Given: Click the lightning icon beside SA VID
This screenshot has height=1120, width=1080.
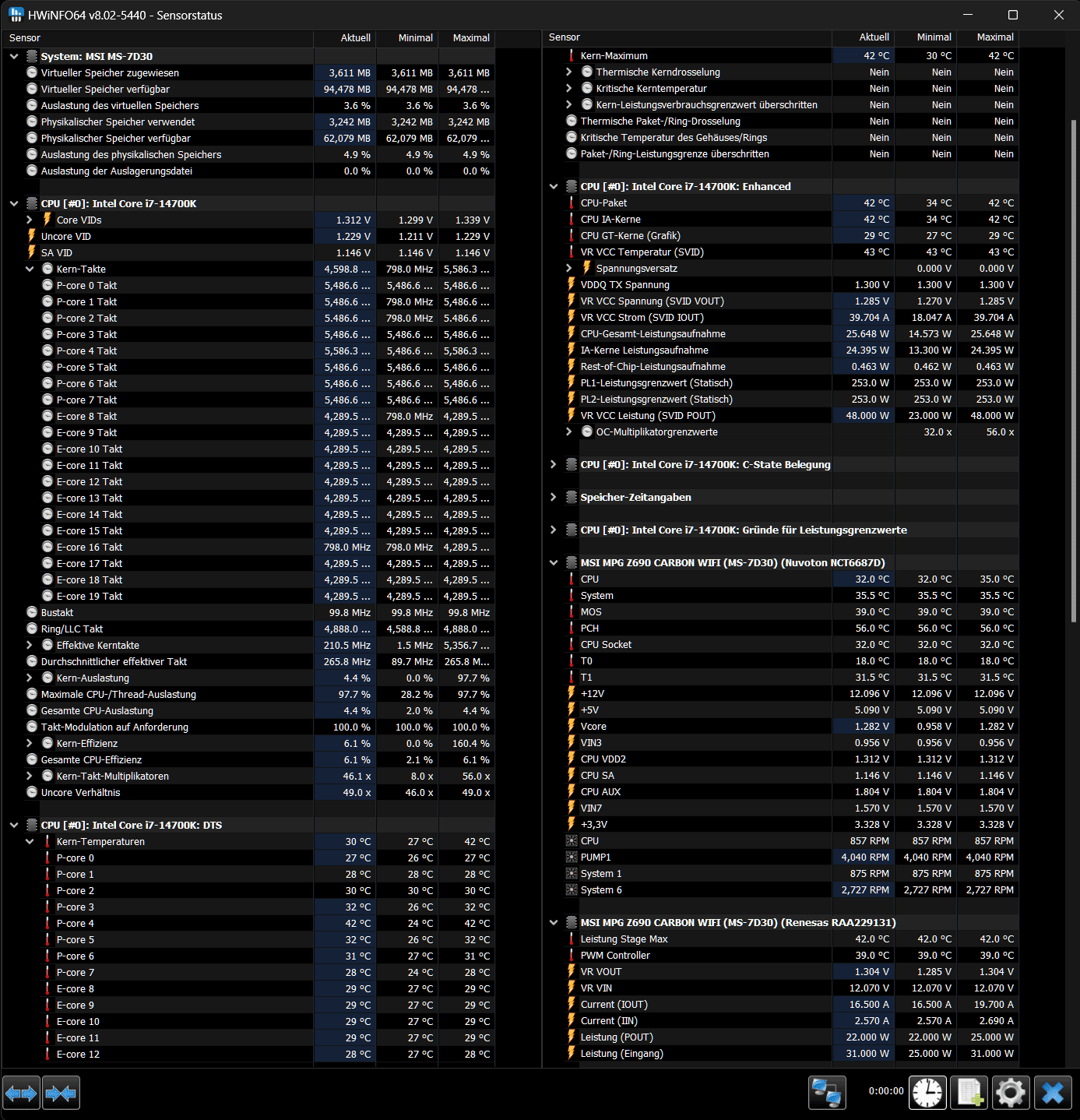Looking at the screenshot, I should click(x=32, y=252).
